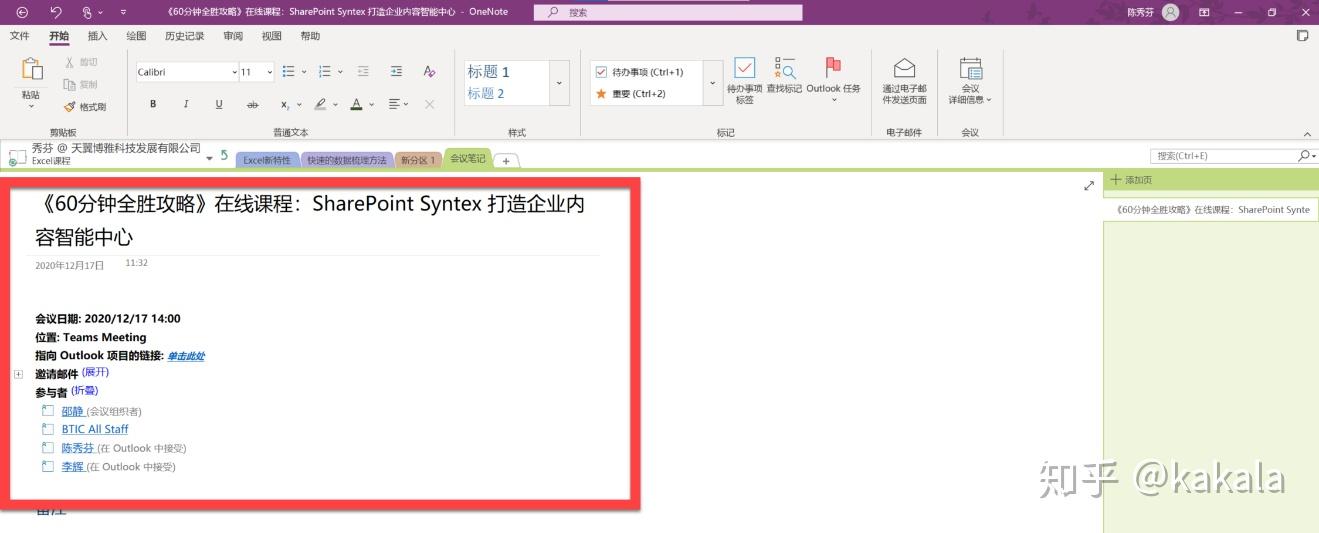Open highlight color picker arrow
Viewport: 1319px width, 533px height.
336,104
